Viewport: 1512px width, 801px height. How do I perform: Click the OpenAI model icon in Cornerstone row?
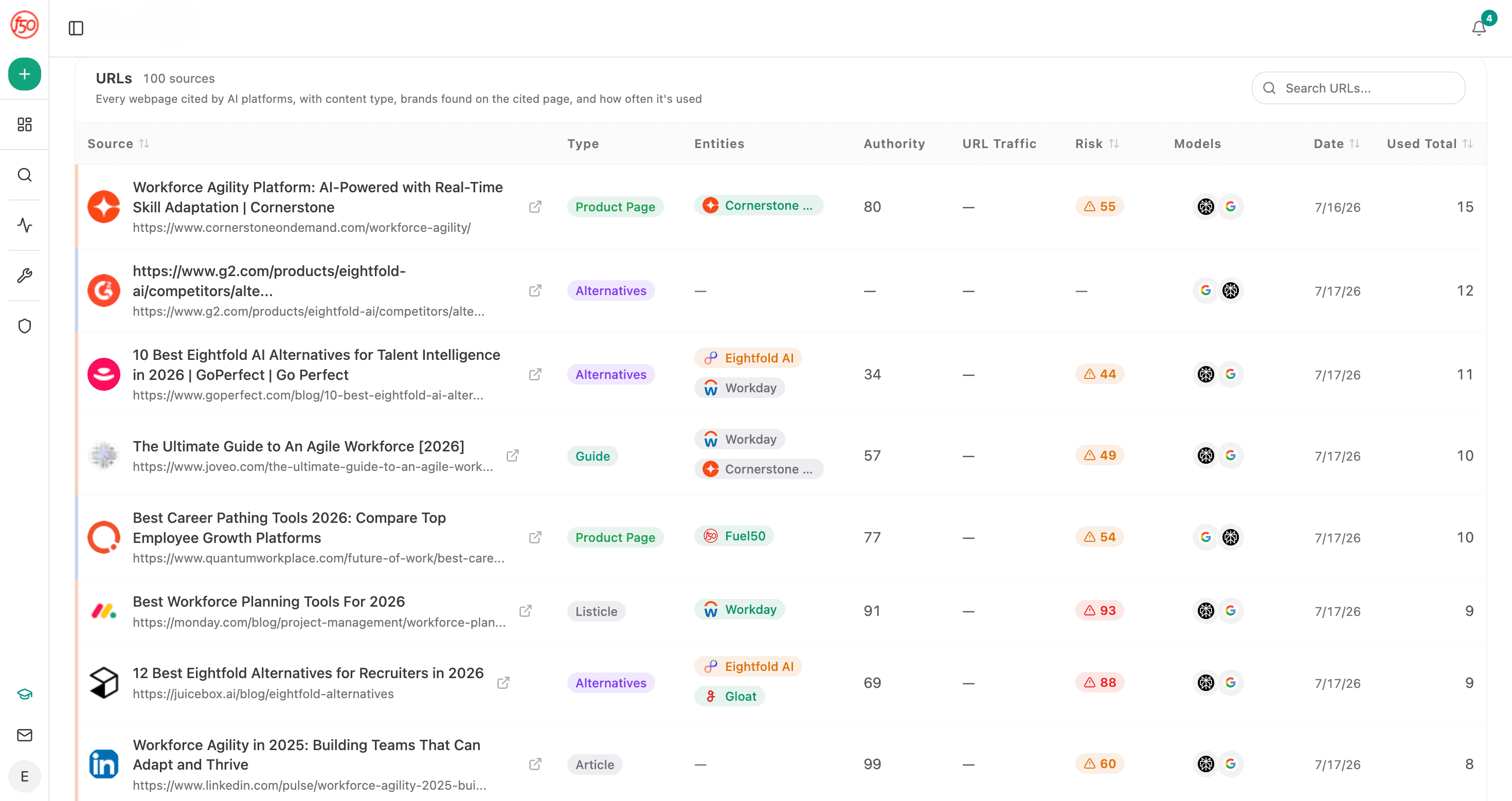tap(1205, 207)
